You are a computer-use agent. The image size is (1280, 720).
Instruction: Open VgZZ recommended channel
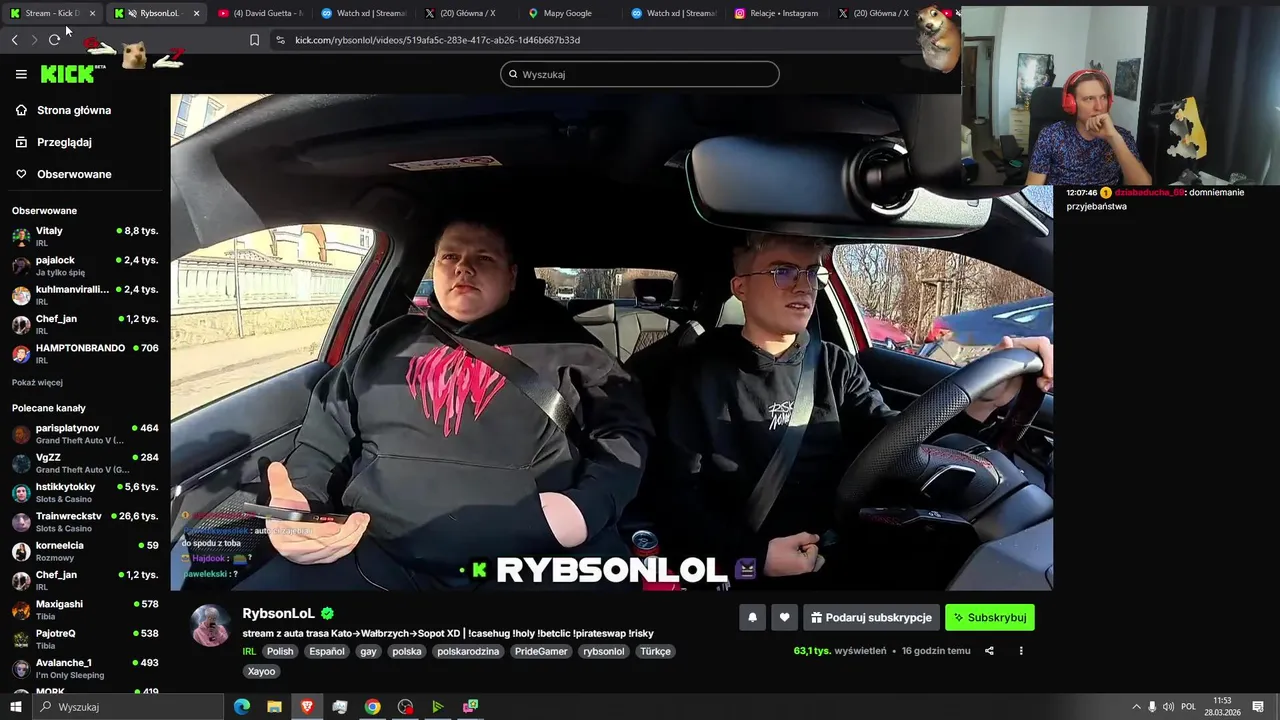point(85,462)
